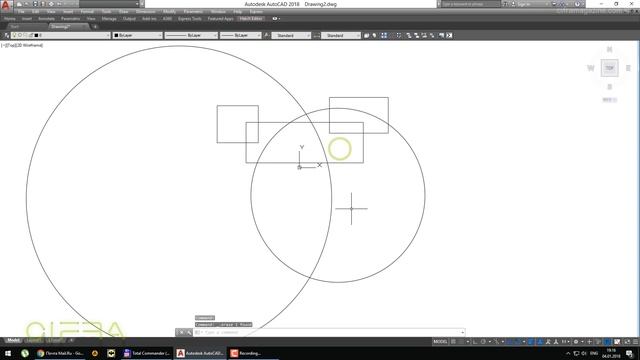Viewport: 640px width, 360px height.
Task: Click the ByLayer color swatch square
Action: coord(116,36)
